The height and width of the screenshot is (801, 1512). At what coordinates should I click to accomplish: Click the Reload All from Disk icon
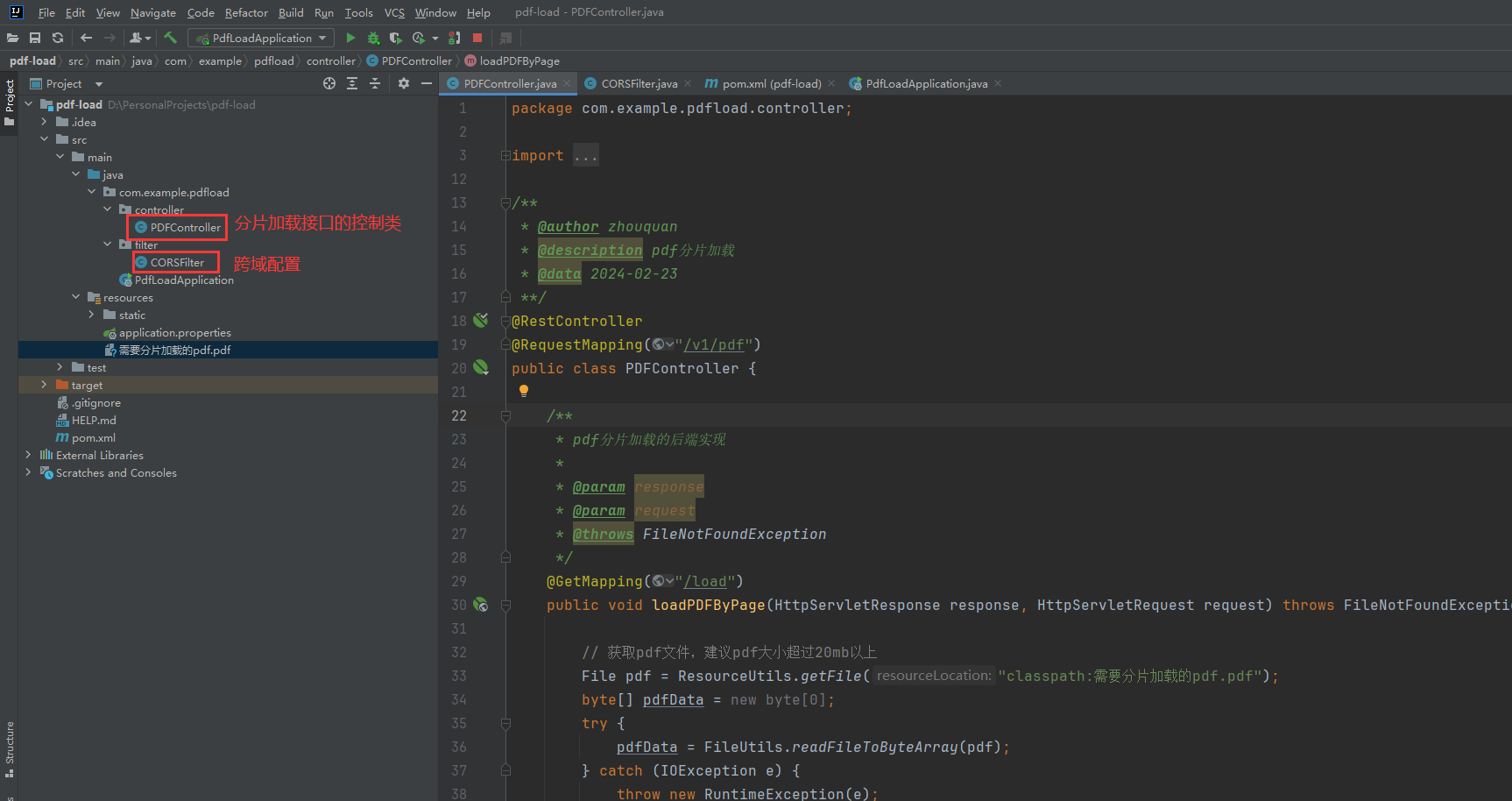coord(58,38)
